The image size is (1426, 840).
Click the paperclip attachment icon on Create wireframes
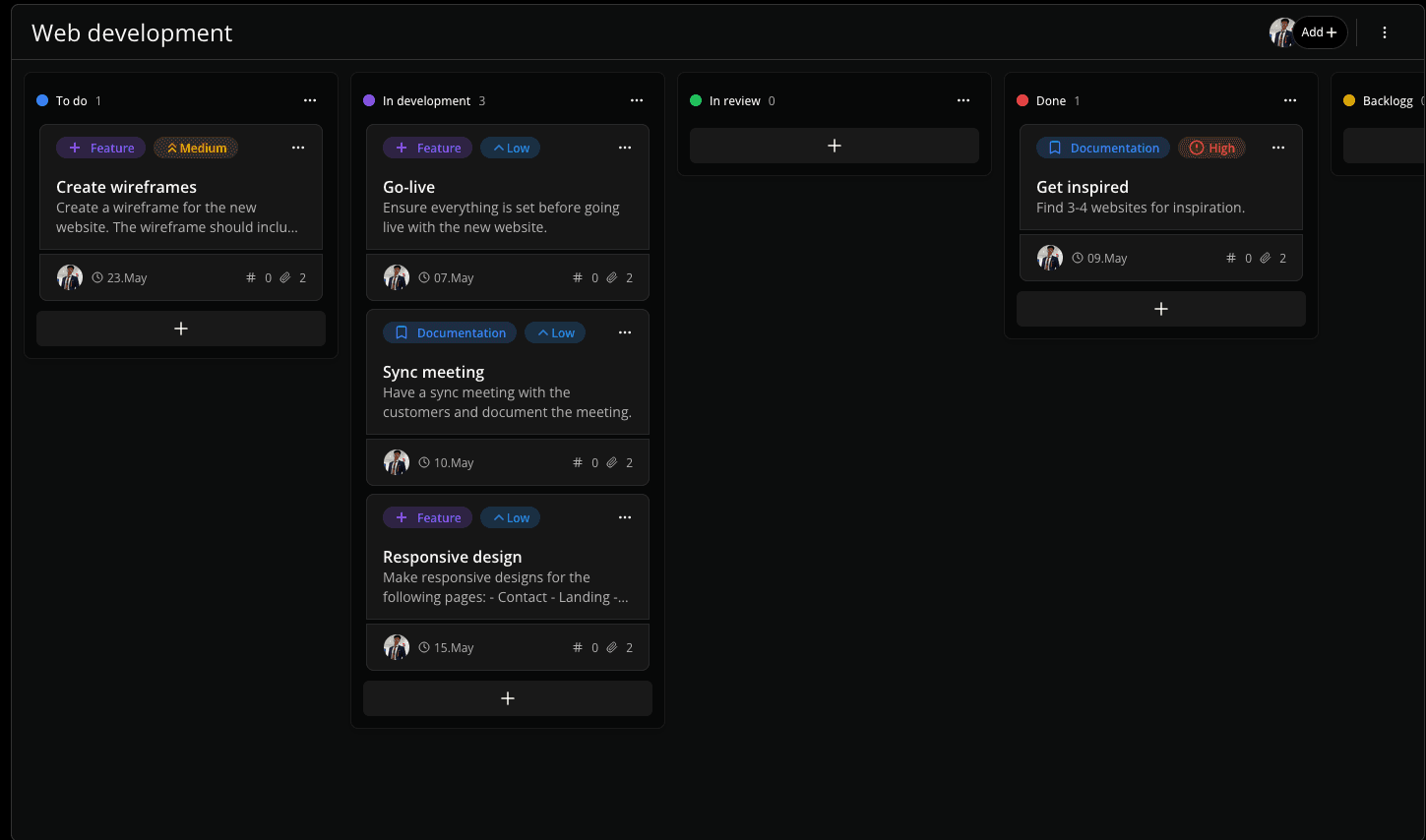(286, 277)
